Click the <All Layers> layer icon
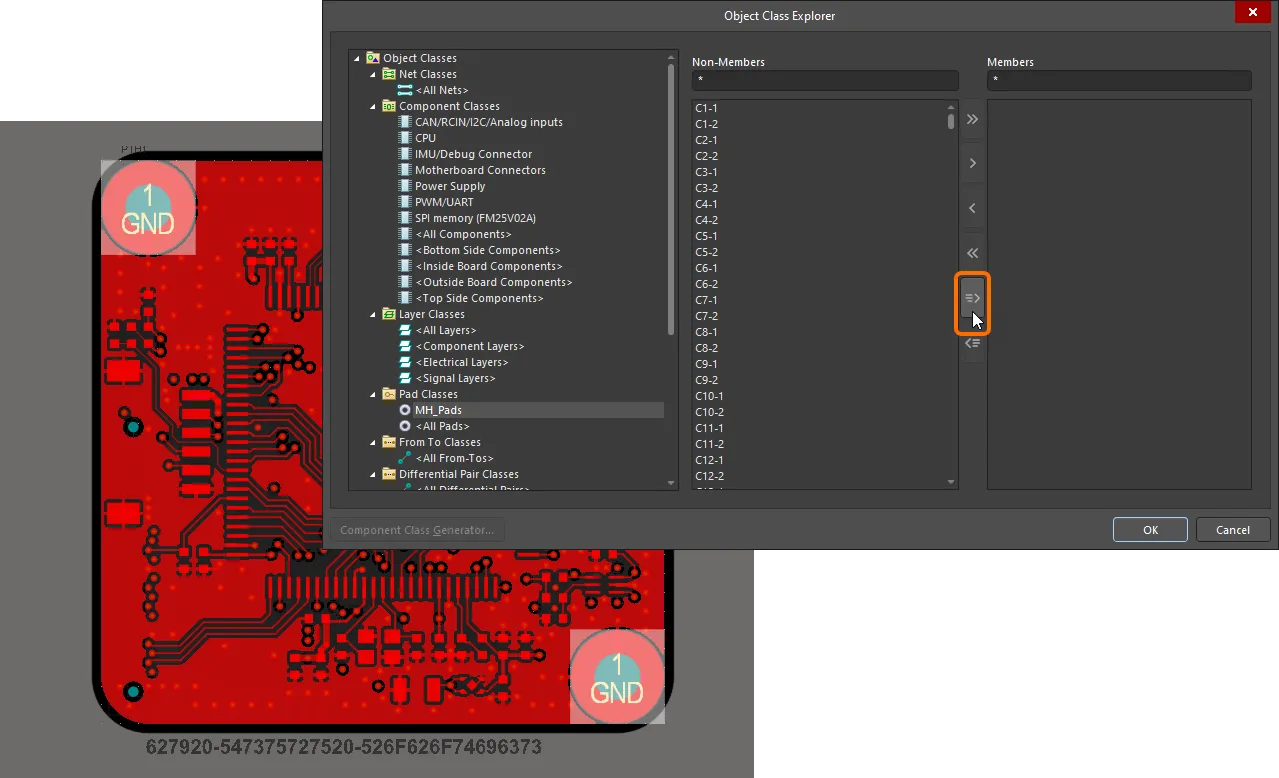Viewport: 1279px width, 778px height. tap(405, 330)
